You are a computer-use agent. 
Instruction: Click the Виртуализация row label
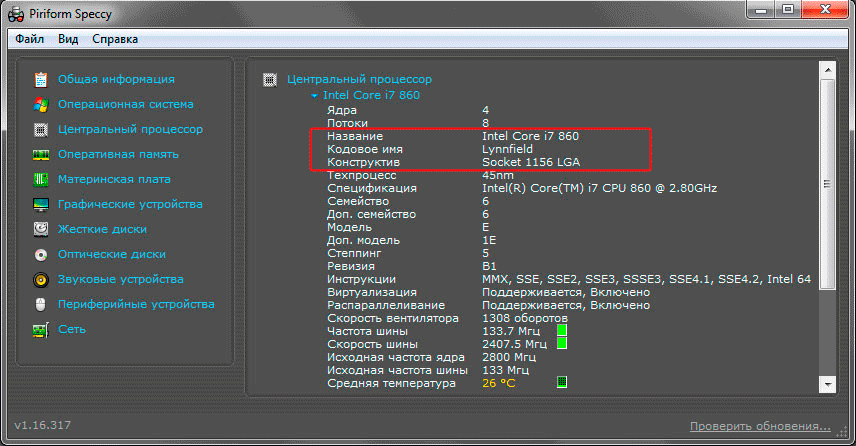[x=372, y=293]
